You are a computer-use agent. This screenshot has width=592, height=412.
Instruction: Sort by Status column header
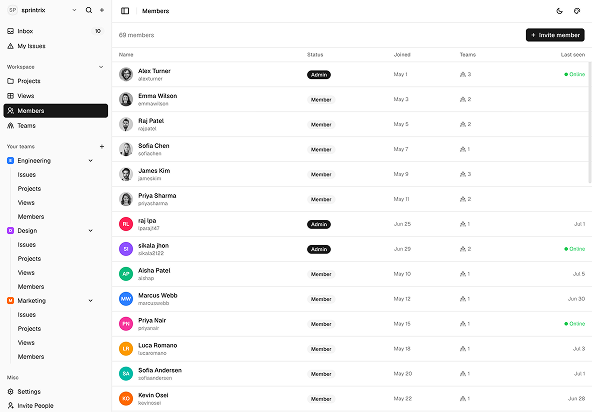pyautogui.click(x=315, y=55)
